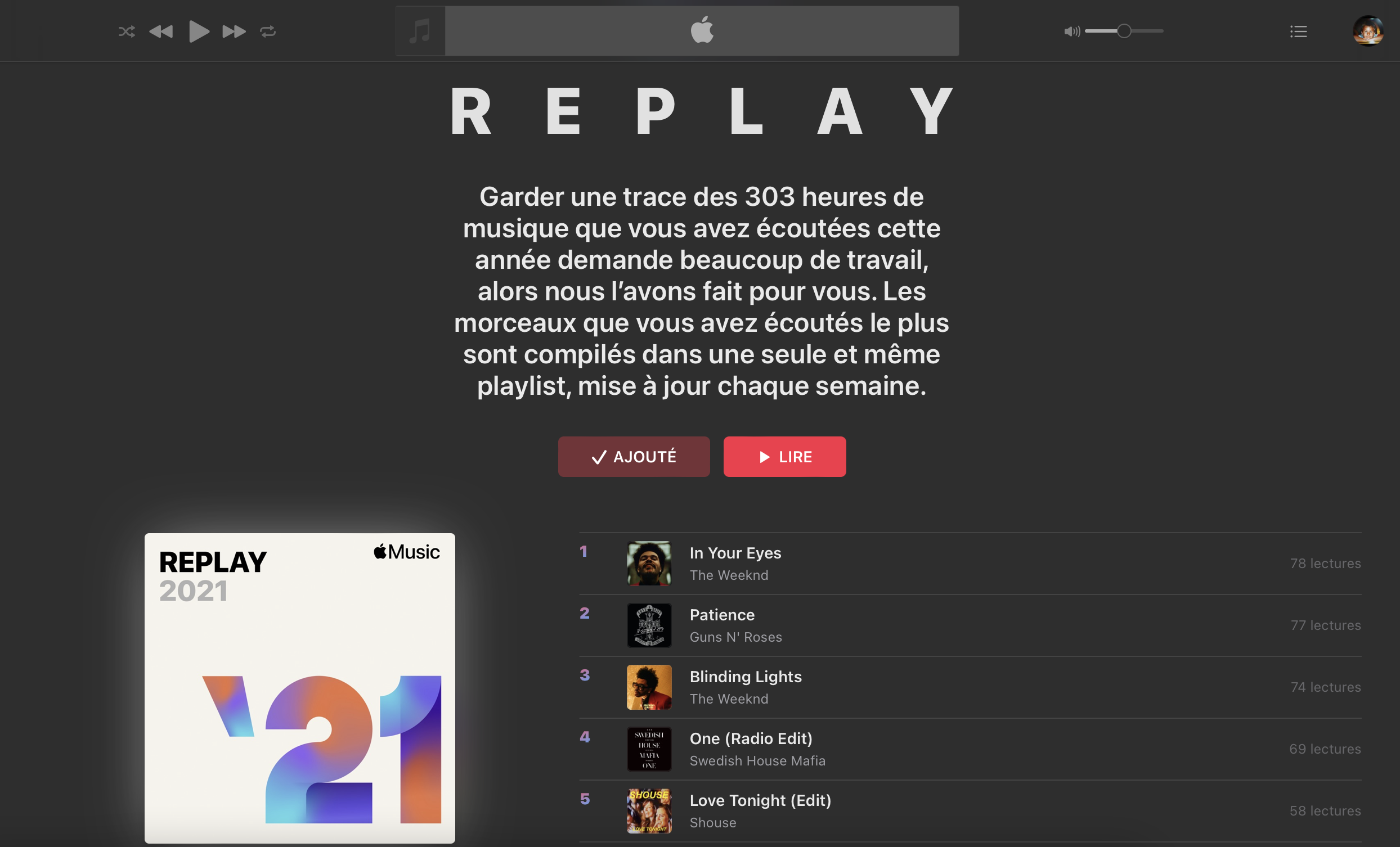This screenshot has width=1400, height=847.
Task: Play In Your Eyes album artwork
Action: (x=649, y=563)
